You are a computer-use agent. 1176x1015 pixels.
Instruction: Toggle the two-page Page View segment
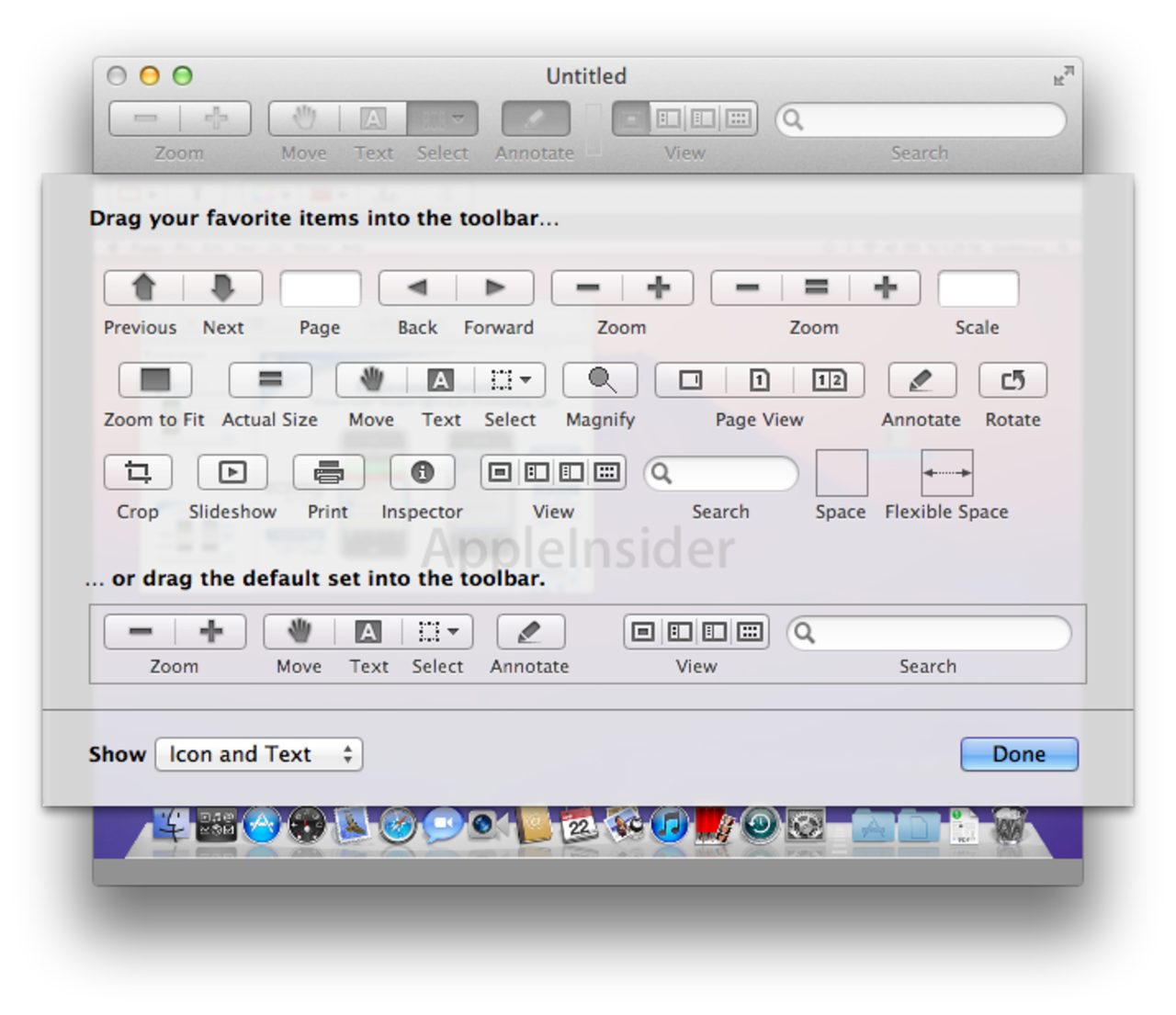[830, 380]
